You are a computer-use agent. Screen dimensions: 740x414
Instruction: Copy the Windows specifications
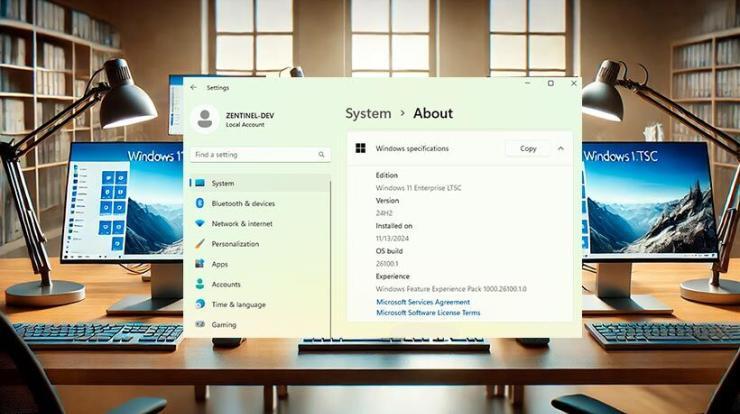pos(528,148)
